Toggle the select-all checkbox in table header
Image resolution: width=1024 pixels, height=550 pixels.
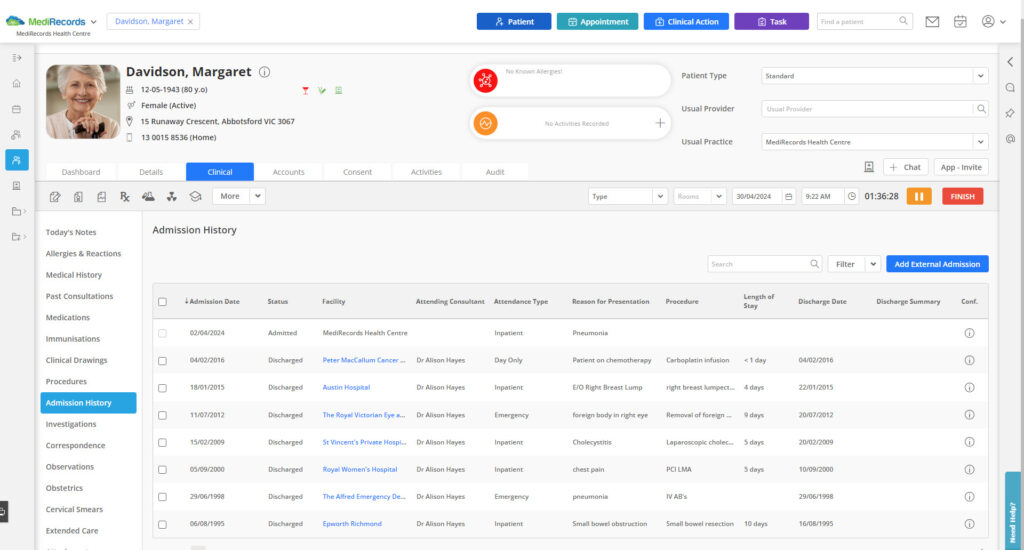[163, 301]
